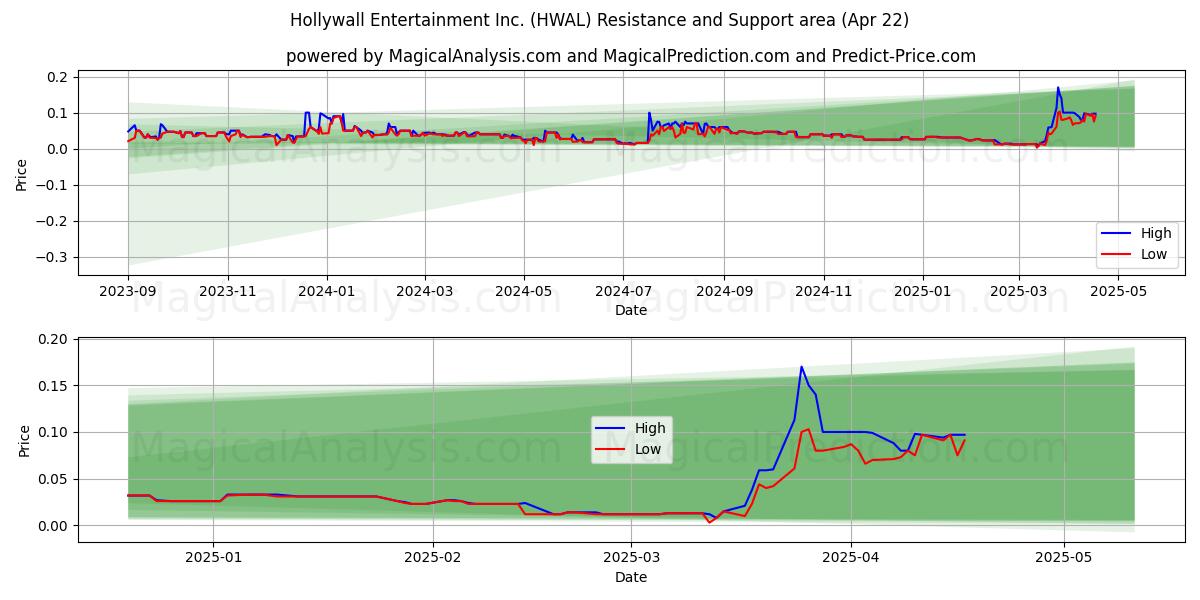
Task: Click the '2025-02' tick label in bottom chart
Action: coord(434,557)
